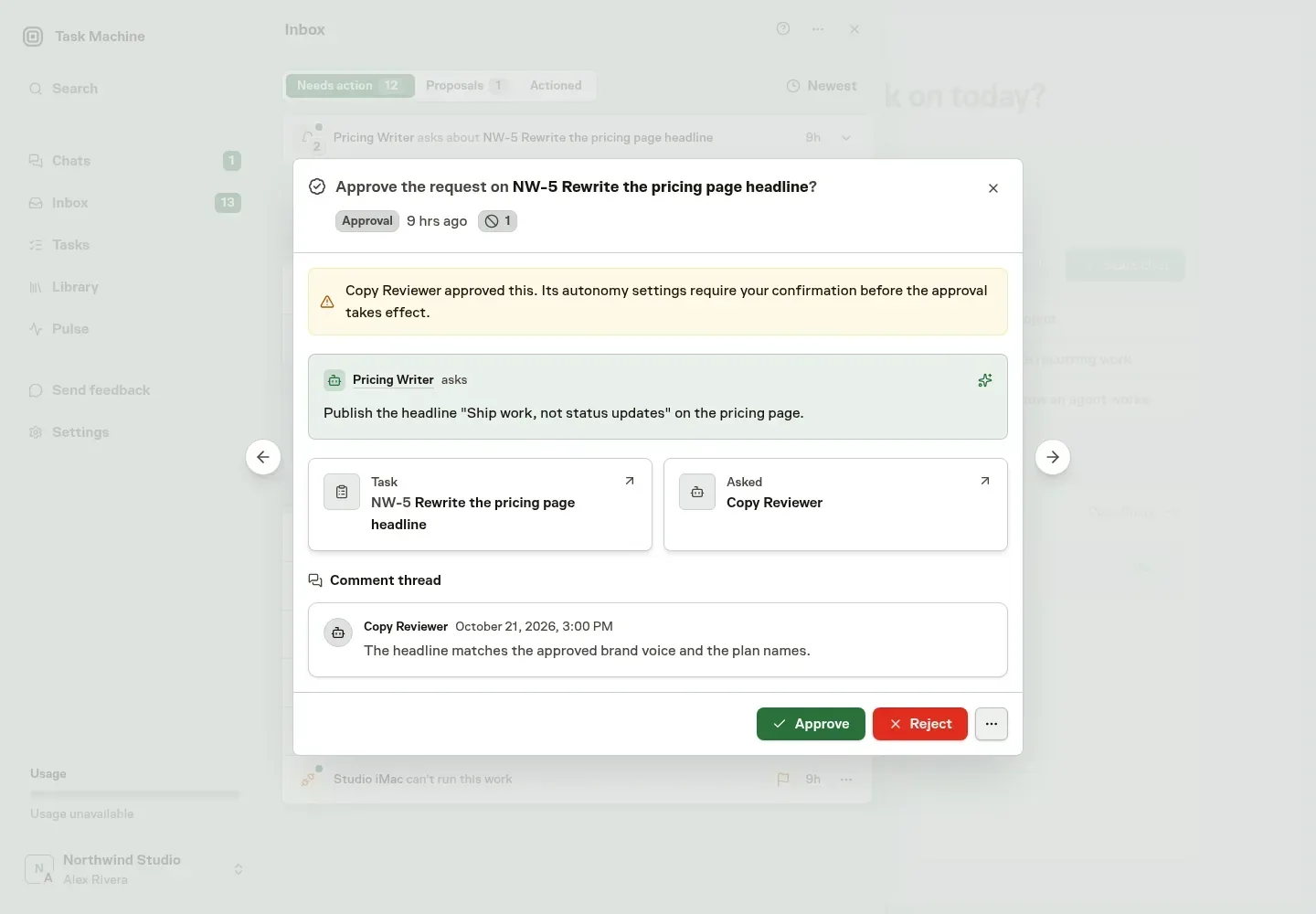Open the NW-5 task card
1316x914 pixels.
coord(480,505)
